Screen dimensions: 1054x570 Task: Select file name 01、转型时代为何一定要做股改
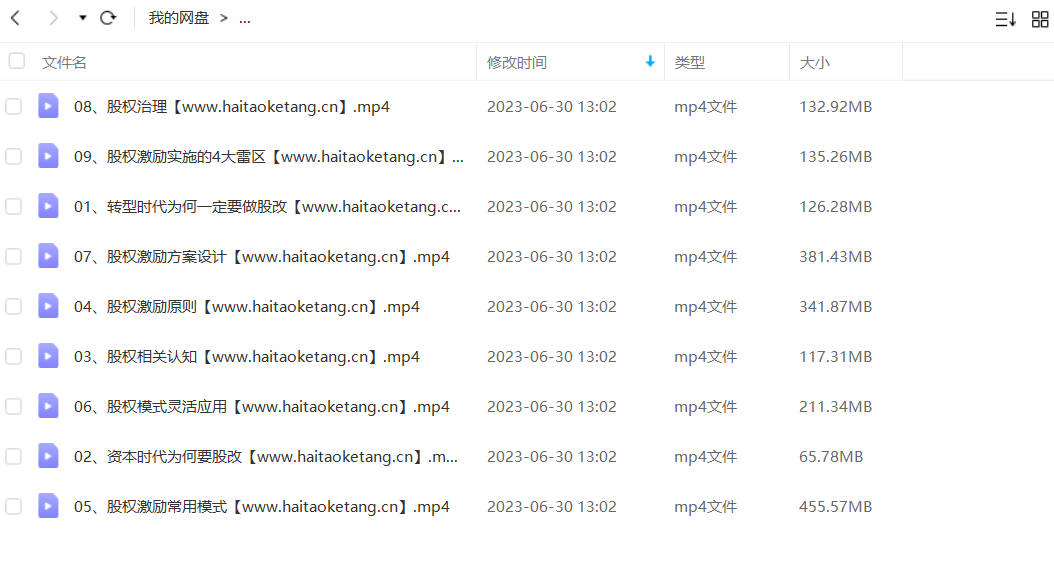coord(268,206)
